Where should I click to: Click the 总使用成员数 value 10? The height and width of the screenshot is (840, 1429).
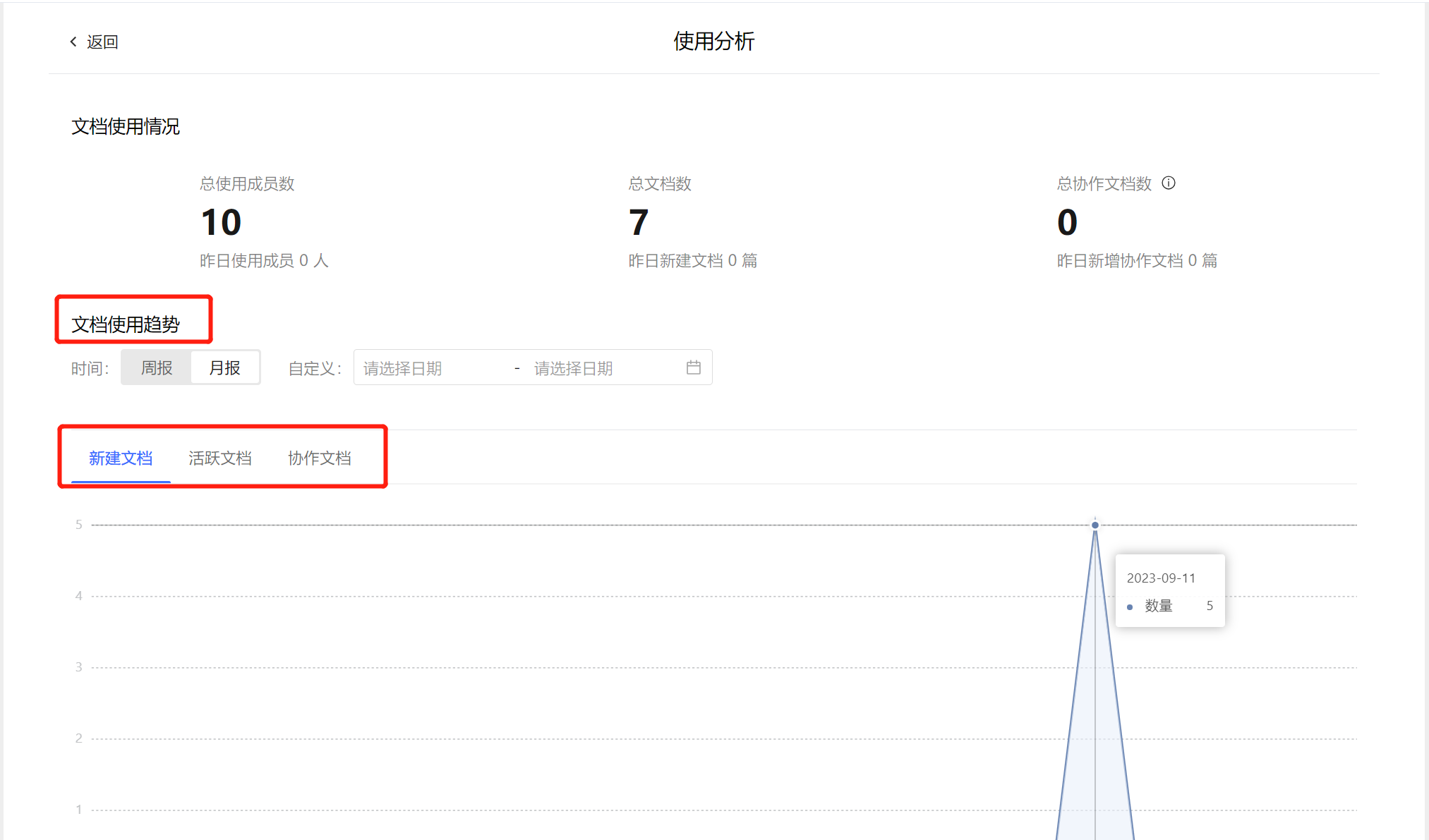pos(221,223)
